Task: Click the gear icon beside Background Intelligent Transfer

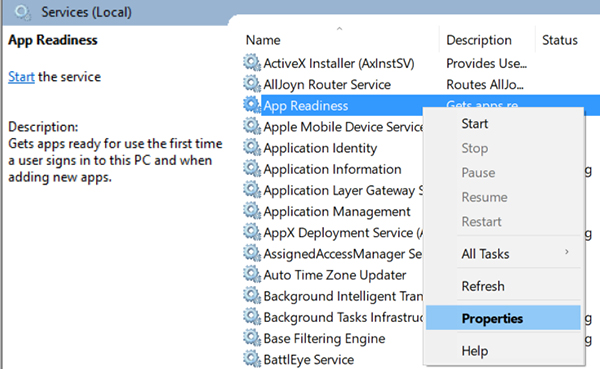Action: tap(252, 295)
